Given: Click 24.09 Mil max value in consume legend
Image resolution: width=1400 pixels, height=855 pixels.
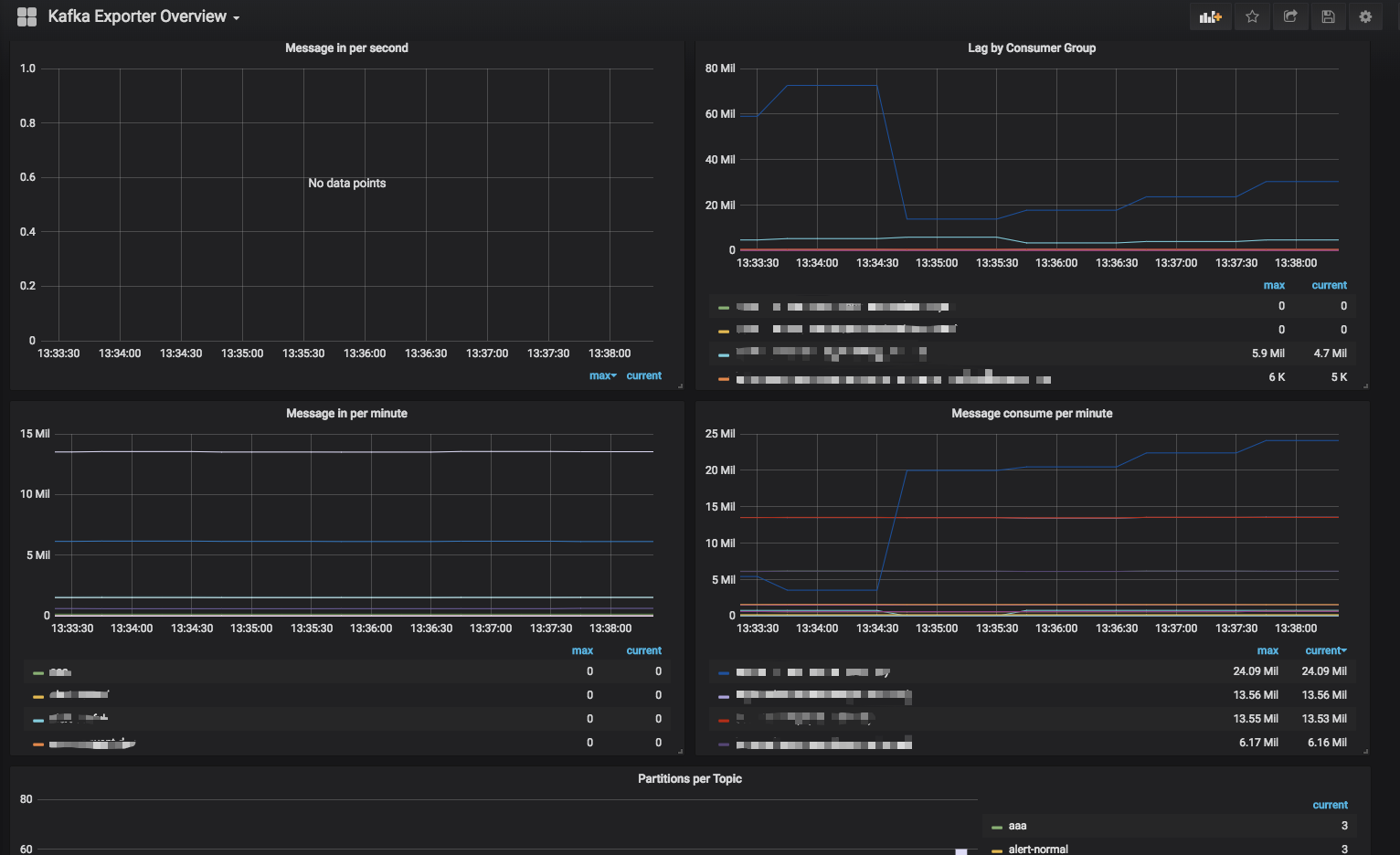Looking at the screenshot, I should click(1256, 671).
